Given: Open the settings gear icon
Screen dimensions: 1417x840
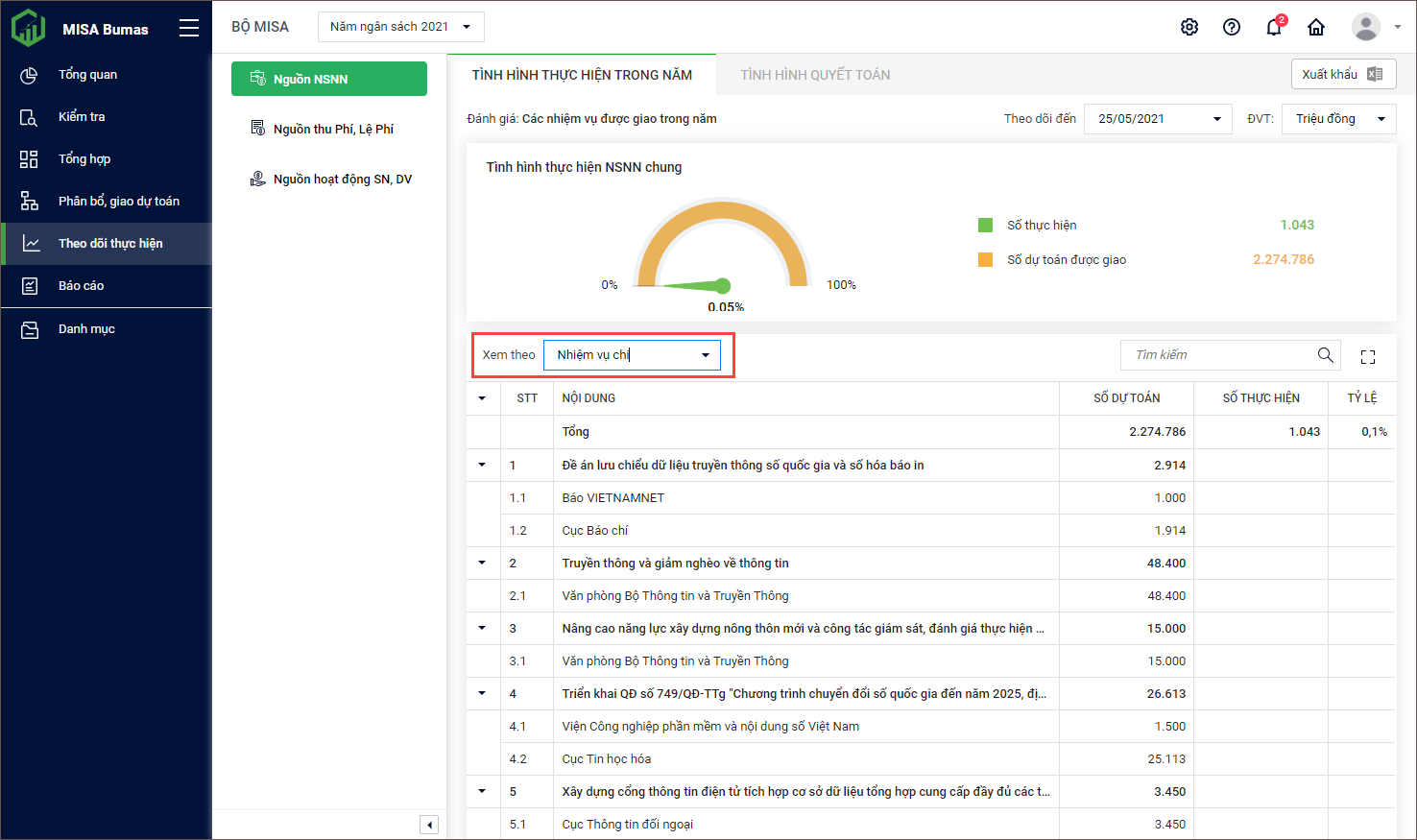Looking at the screenshot, I should click(1189, 27).
